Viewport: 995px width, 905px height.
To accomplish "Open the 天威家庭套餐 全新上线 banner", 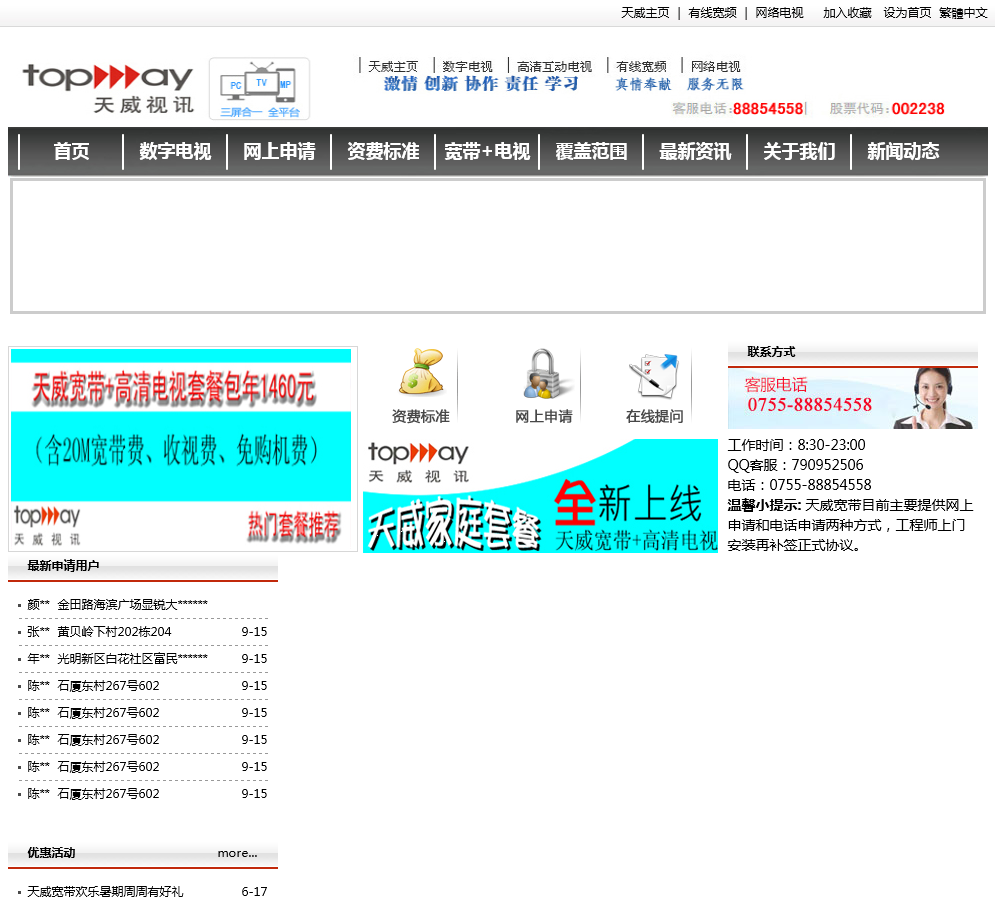I will point(541,496).
